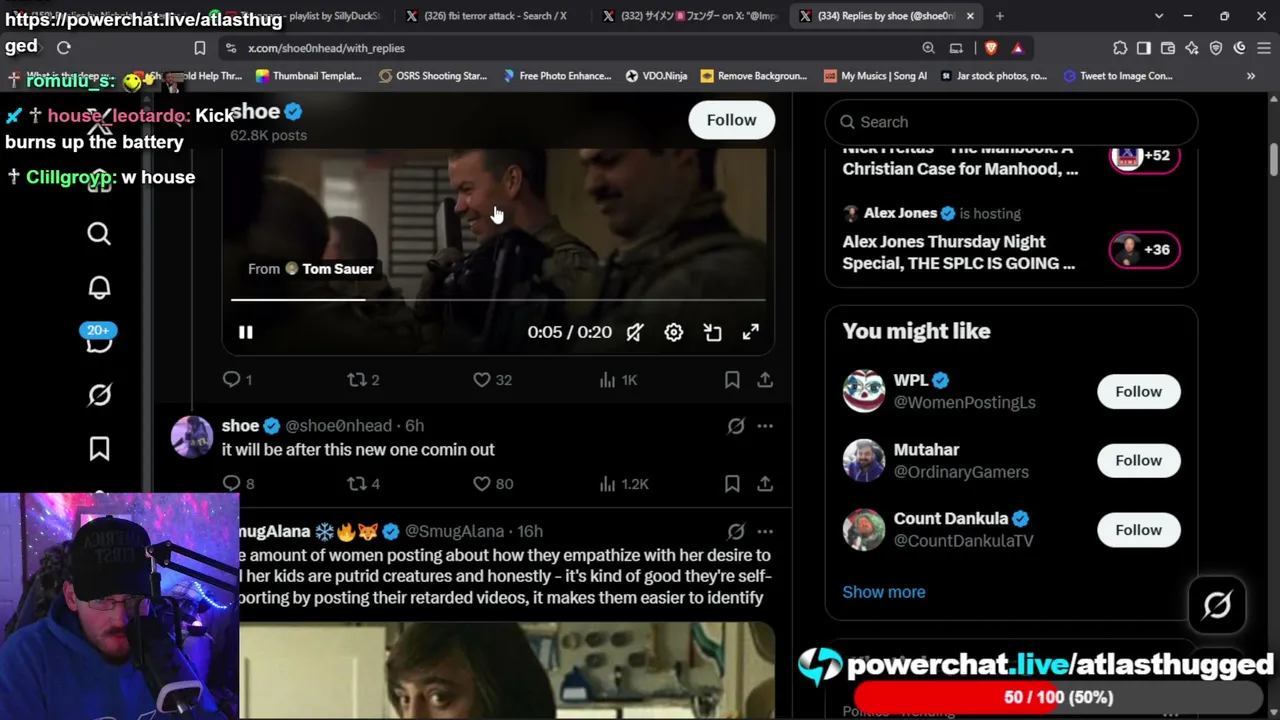Click the address bar URL

pos(327,48)
